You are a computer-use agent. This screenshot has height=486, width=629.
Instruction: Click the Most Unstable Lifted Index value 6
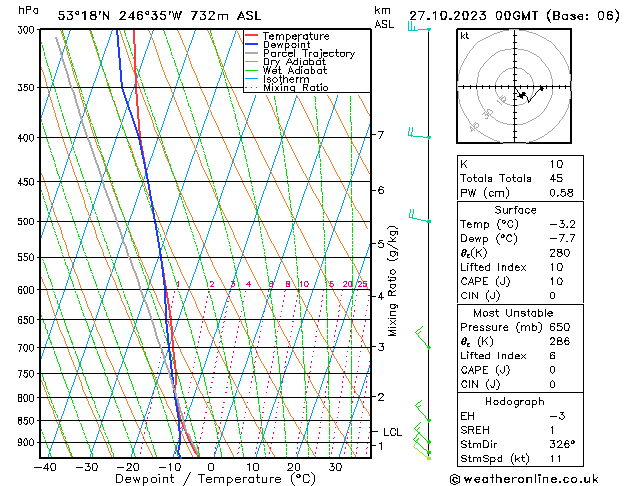pos(553,356)
